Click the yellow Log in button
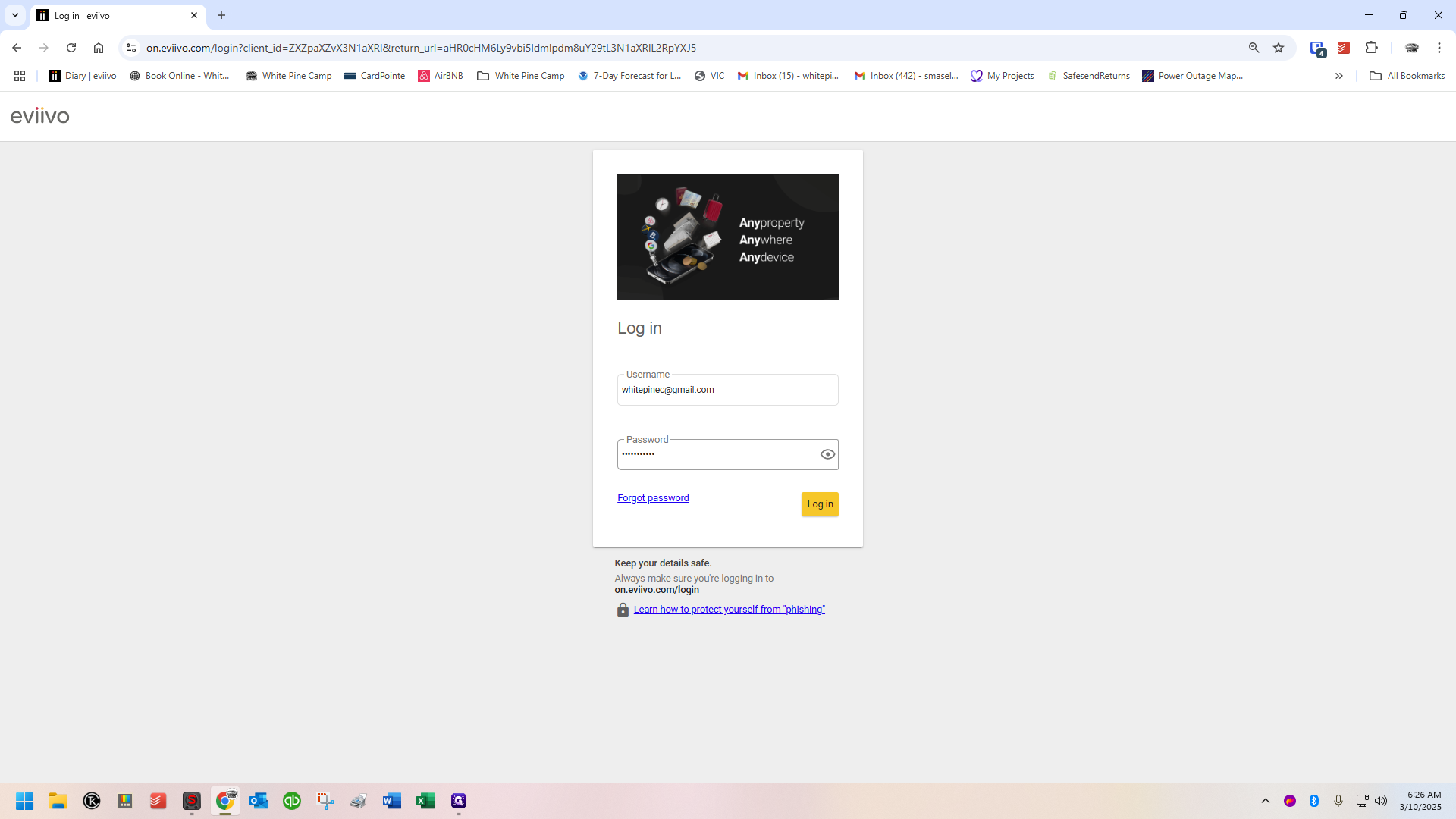 coord(820,504)
